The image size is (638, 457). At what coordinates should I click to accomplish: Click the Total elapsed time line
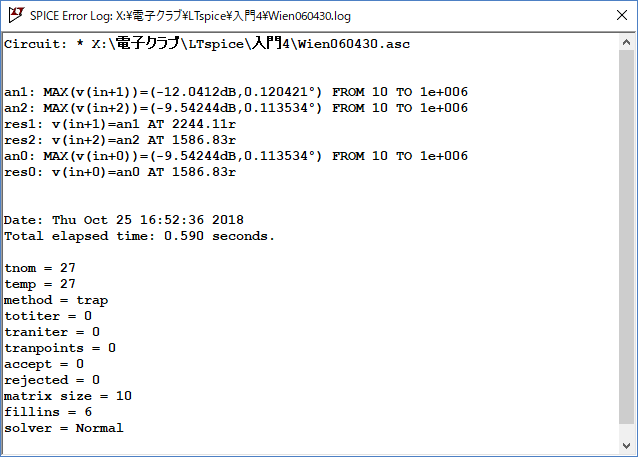[x=140, y=236]
